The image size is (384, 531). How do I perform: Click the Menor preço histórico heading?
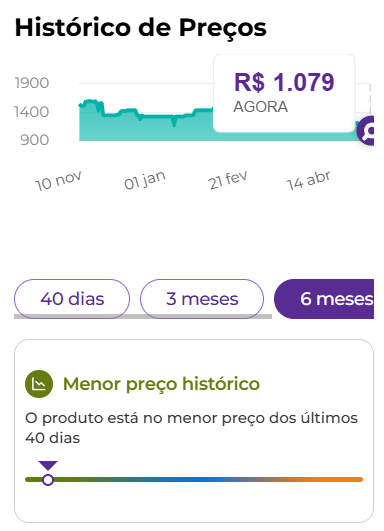pyautogui.click(x=161, y=384)
